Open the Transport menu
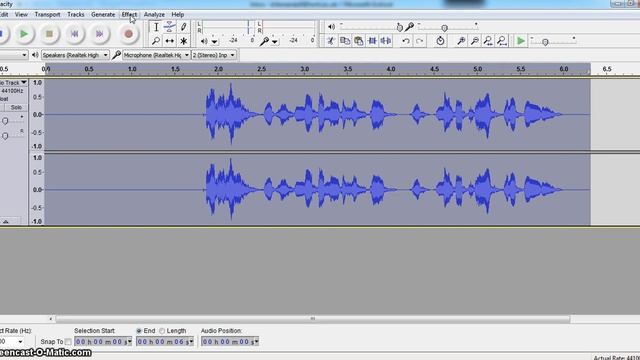 coord(47,14)
